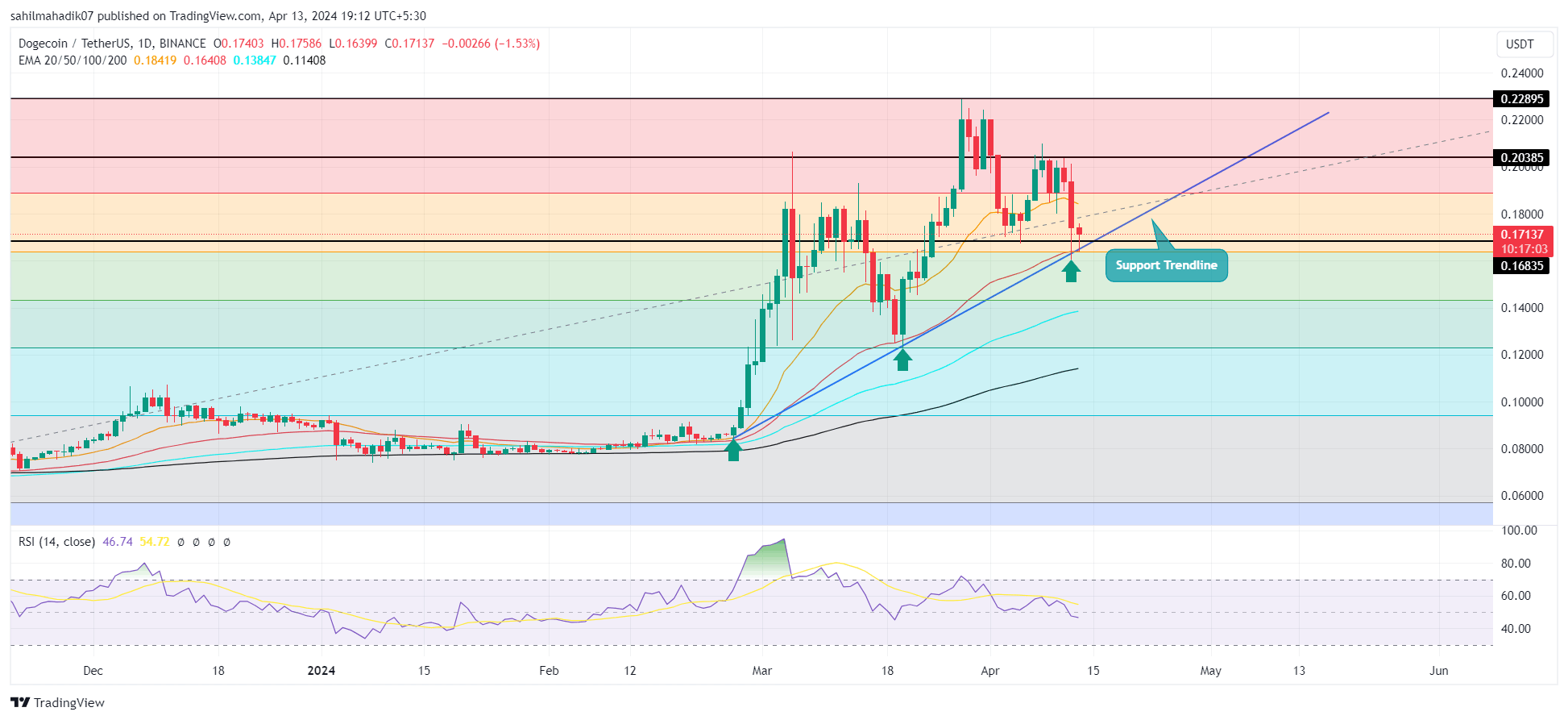Click the May date axis label
Viewport: 1568px width, 720px height.
pyautogui.click(x=1211, y=671)
